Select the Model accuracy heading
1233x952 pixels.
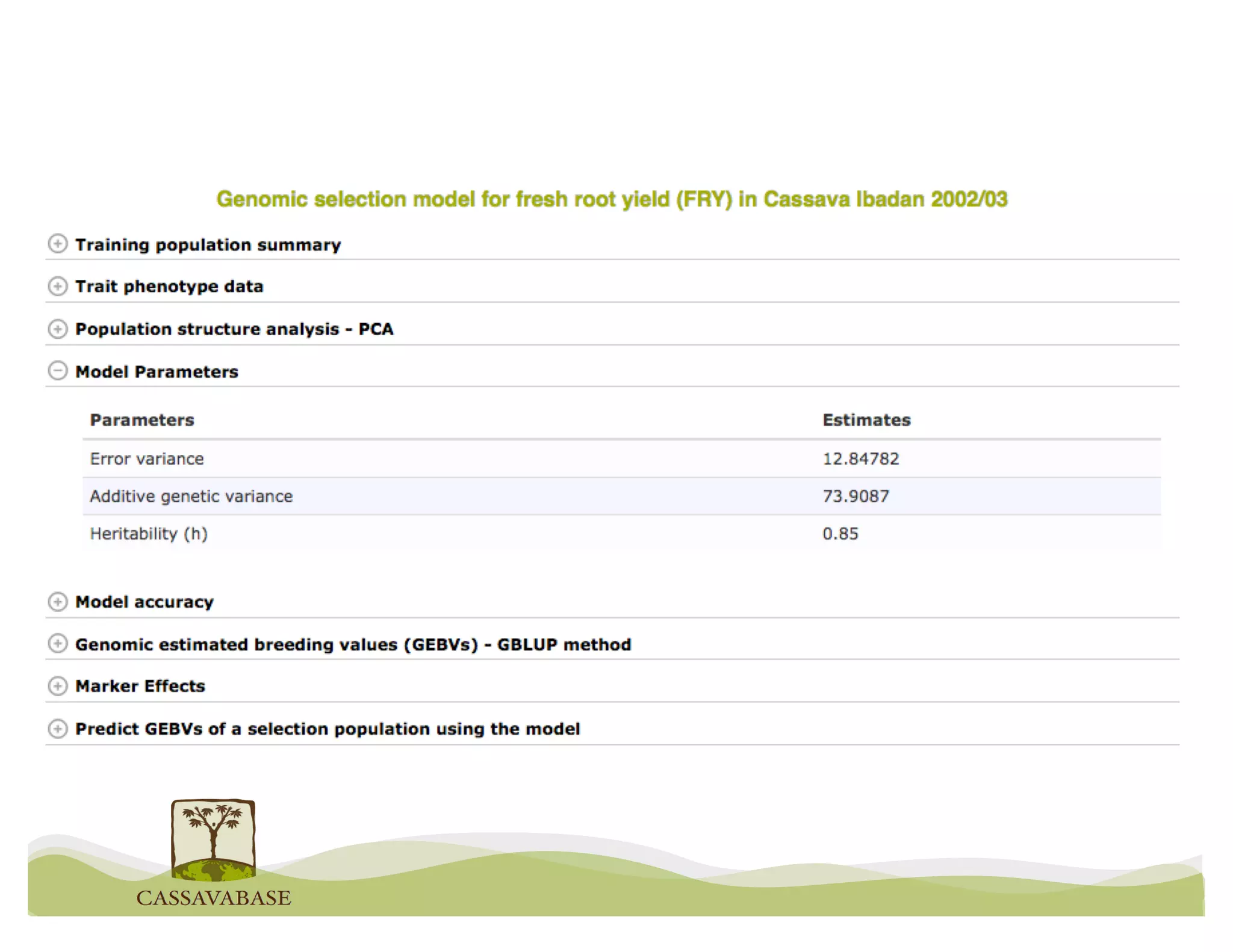pyautogui.click(x=144, y=602)
